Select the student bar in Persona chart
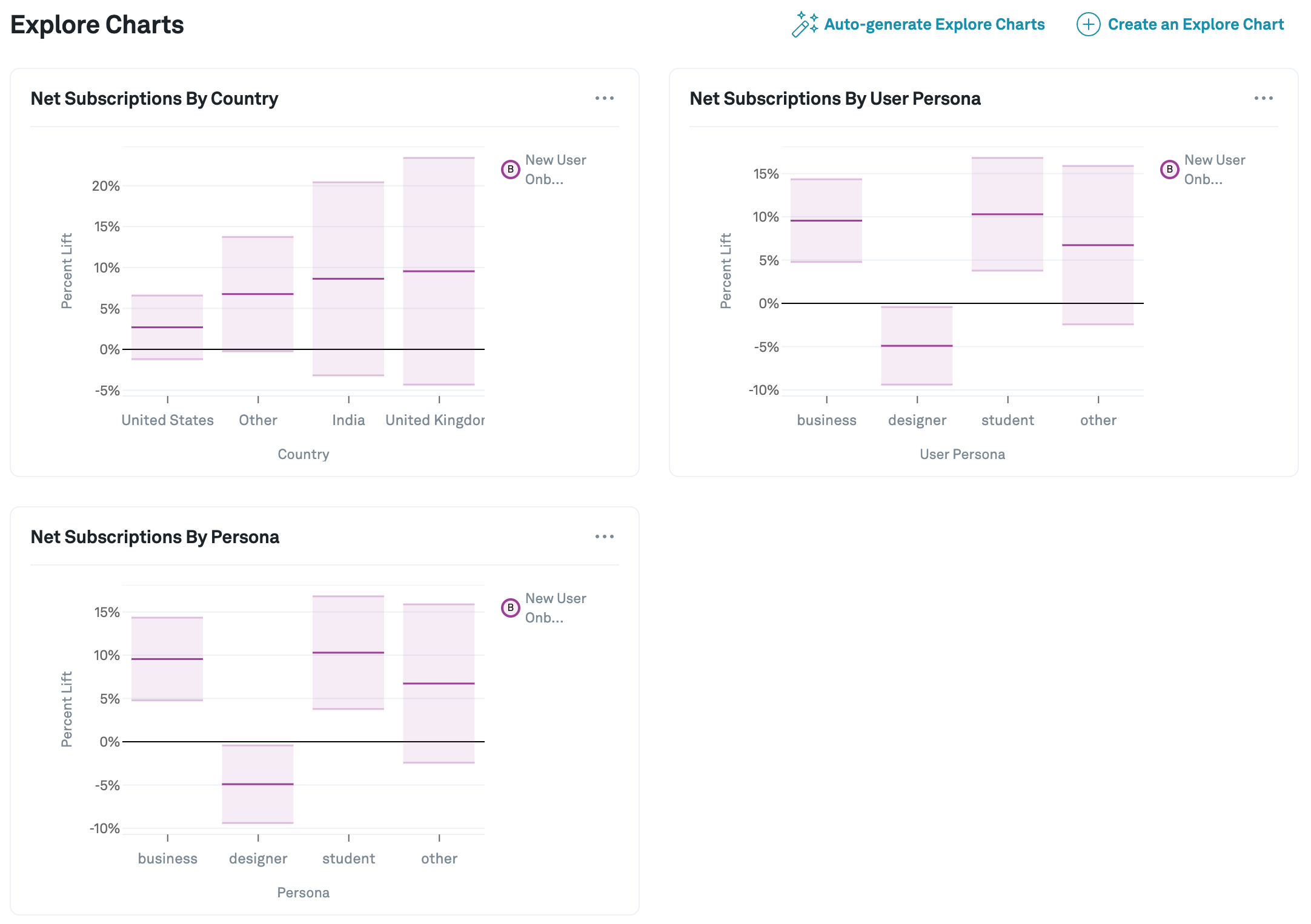 point(348,653)
